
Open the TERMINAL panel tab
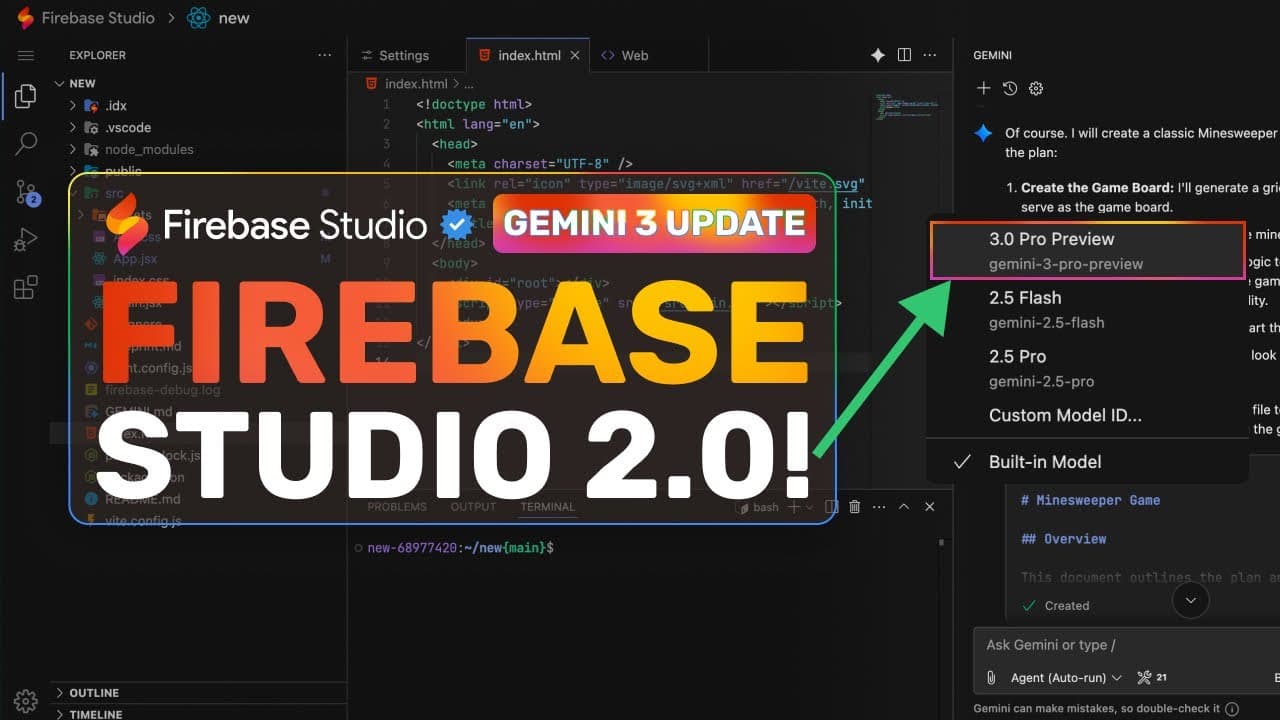[x=547, y=507]
